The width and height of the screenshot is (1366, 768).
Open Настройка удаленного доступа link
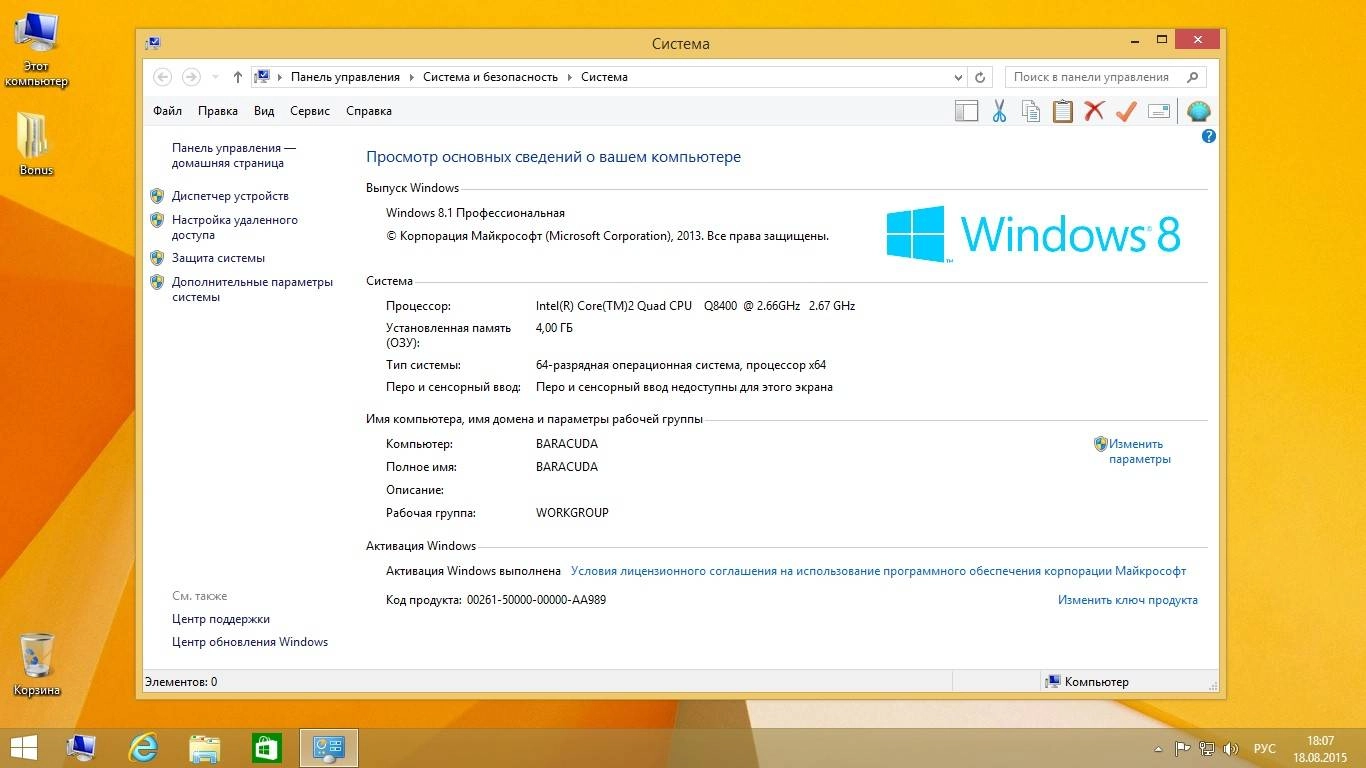235,227
